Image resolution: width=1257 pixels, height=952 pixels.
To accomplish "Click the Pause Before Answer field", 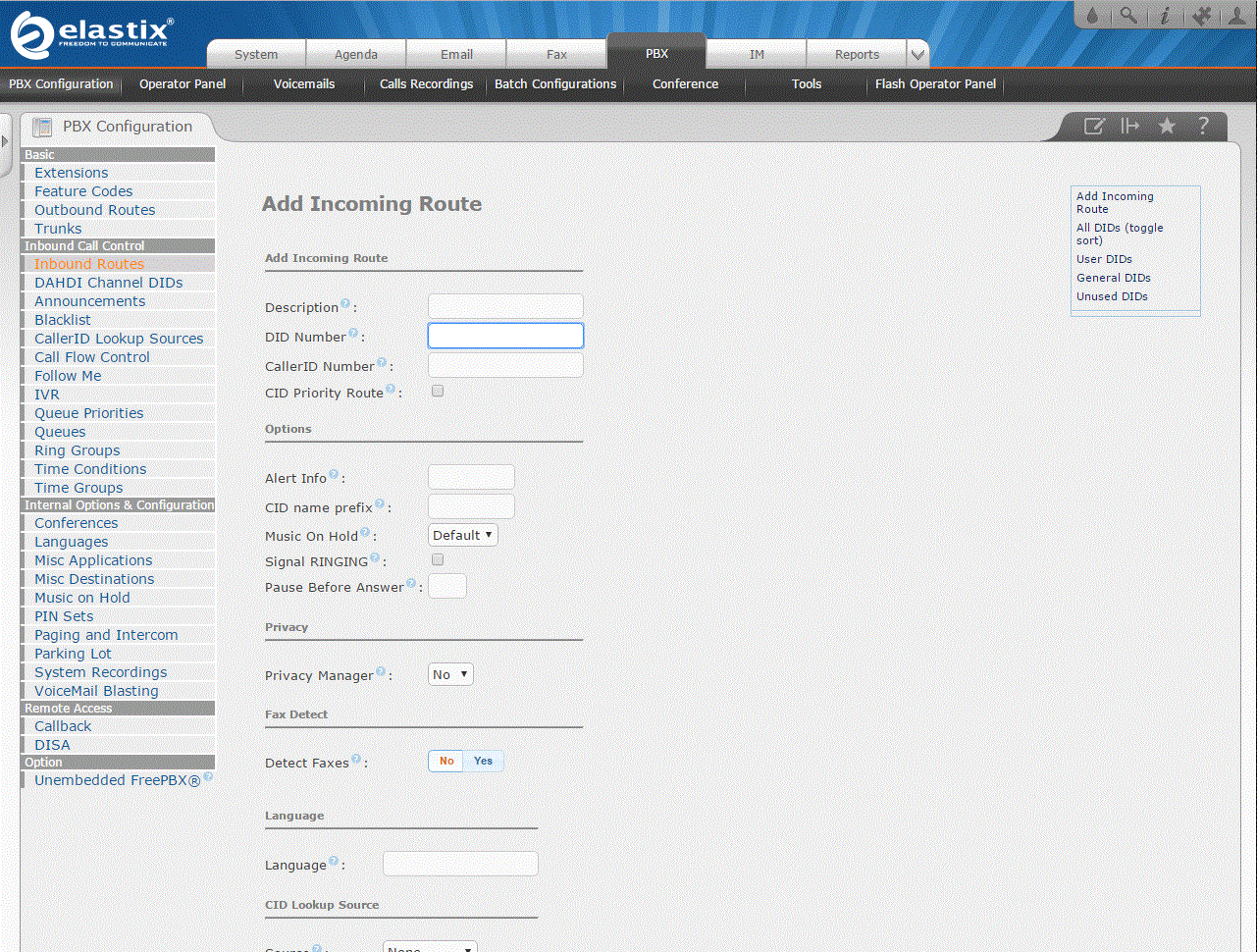I will (447, 586).
